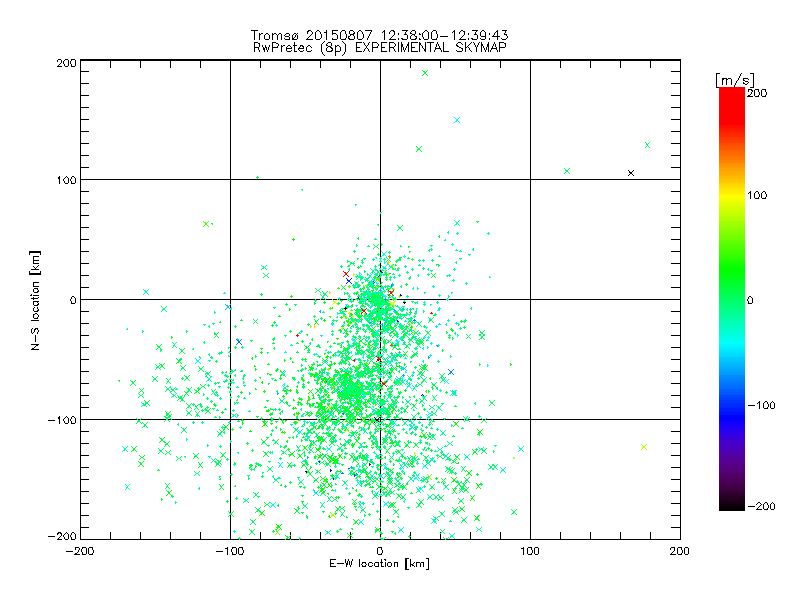Click the y-axis tick label '200'
800x600 pixels.
(67, 63)
